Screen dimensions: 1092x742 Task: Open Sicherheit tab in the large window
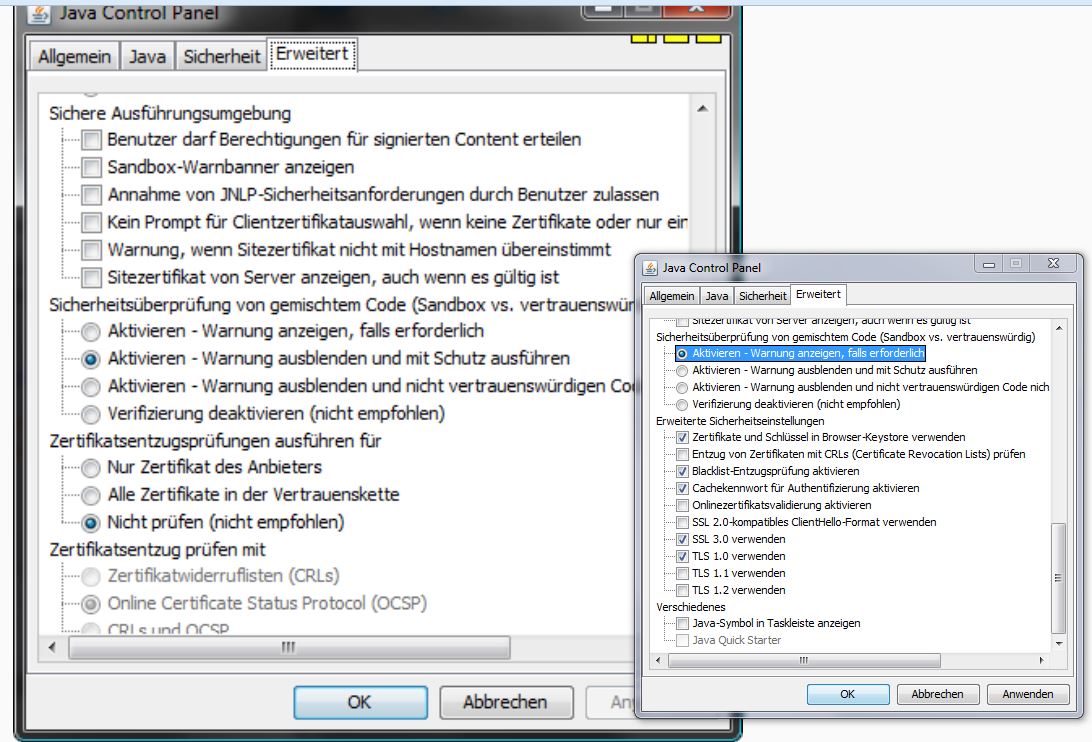(x=221, y=56)
